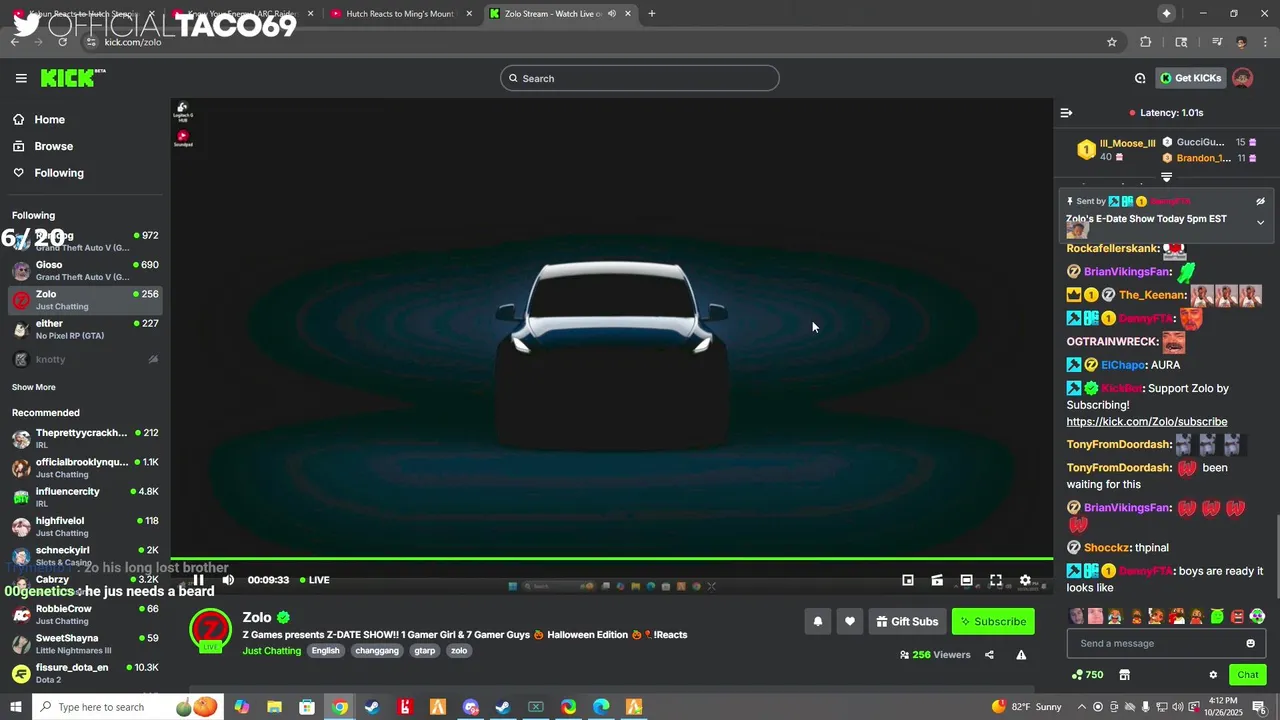Open Gioso channel in Following list
The image size is (1280, 720).
pos(85,270)
